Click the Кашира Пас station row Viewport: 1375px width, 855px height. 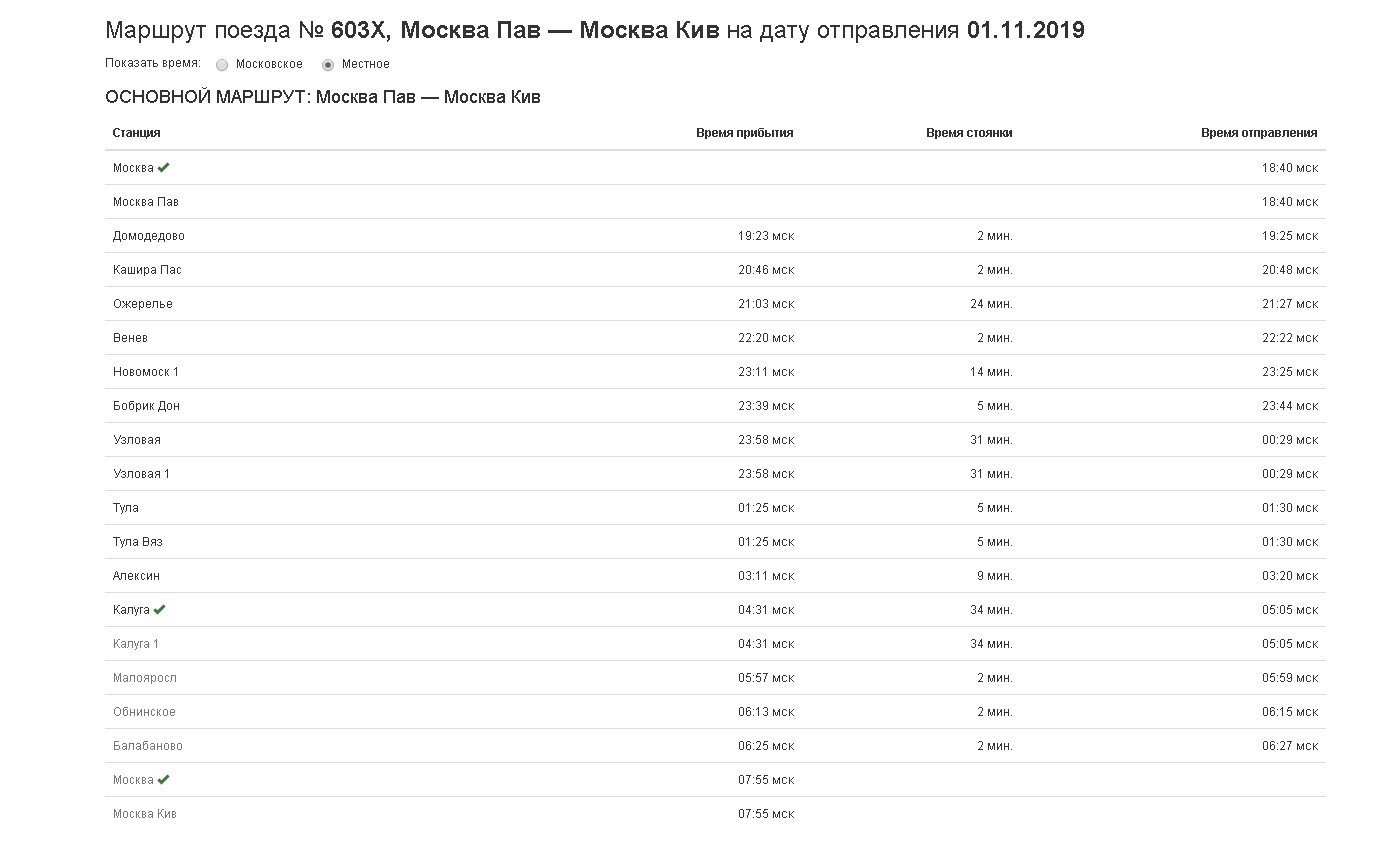point(147,270)
